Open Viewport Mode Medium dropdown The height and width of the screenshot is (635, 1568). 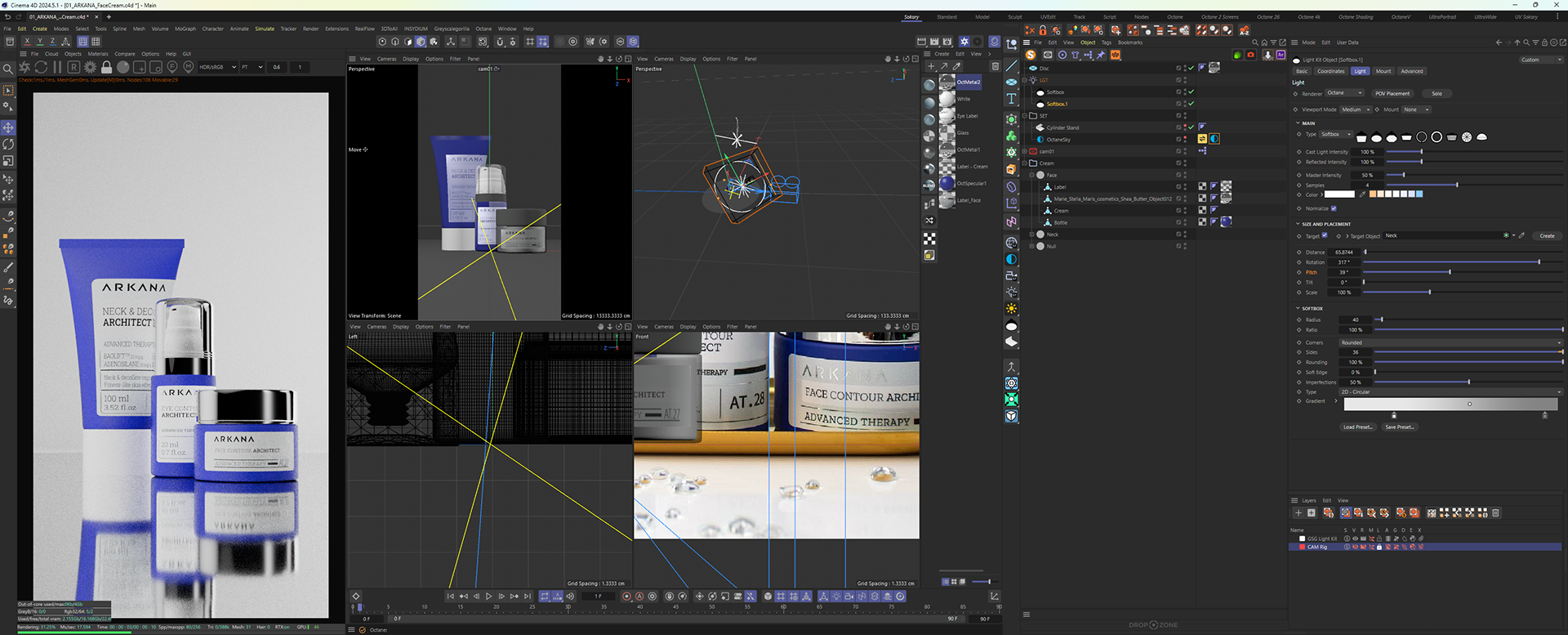tap(1356, 110)
